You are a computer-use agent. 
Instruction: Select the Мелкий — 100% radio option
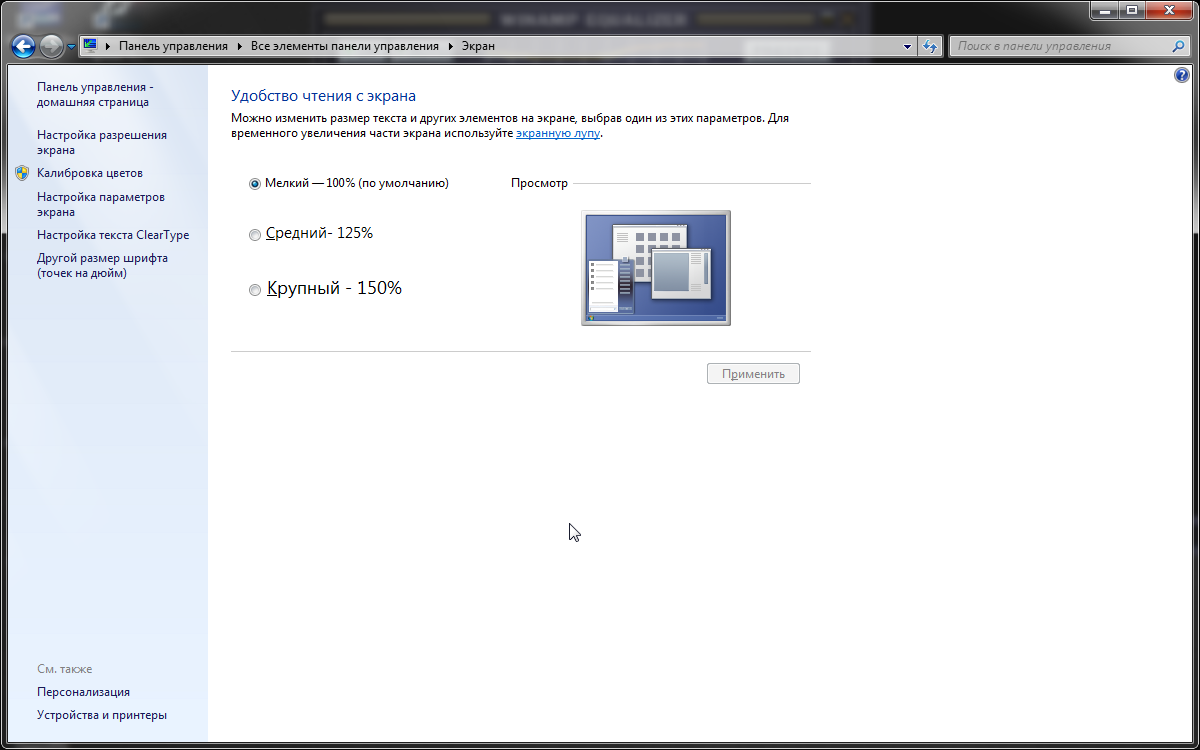[255, 184]
